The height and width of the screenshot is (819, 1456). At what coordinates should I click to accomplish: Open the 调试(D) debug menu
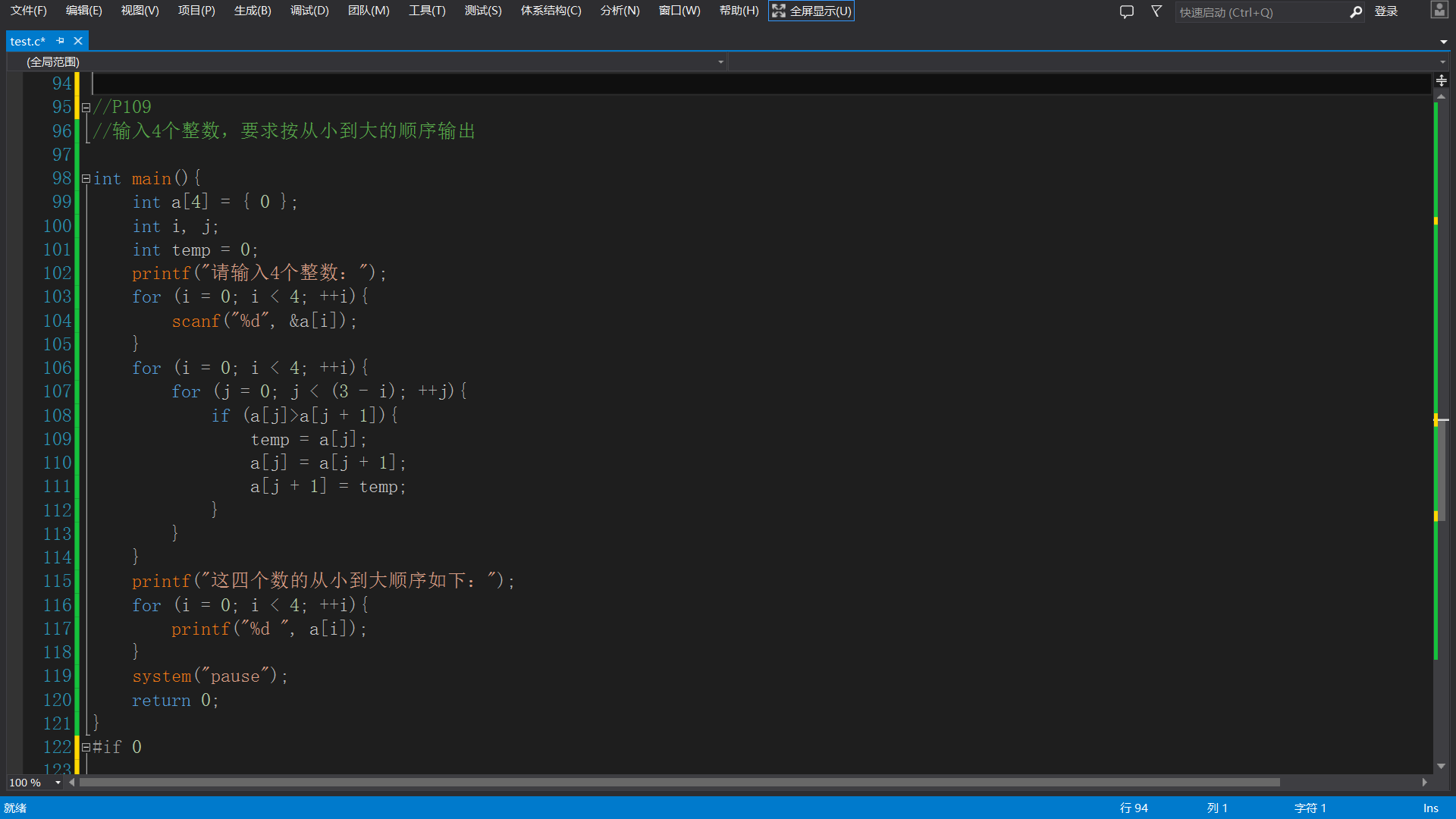click(x=309, y=11)
